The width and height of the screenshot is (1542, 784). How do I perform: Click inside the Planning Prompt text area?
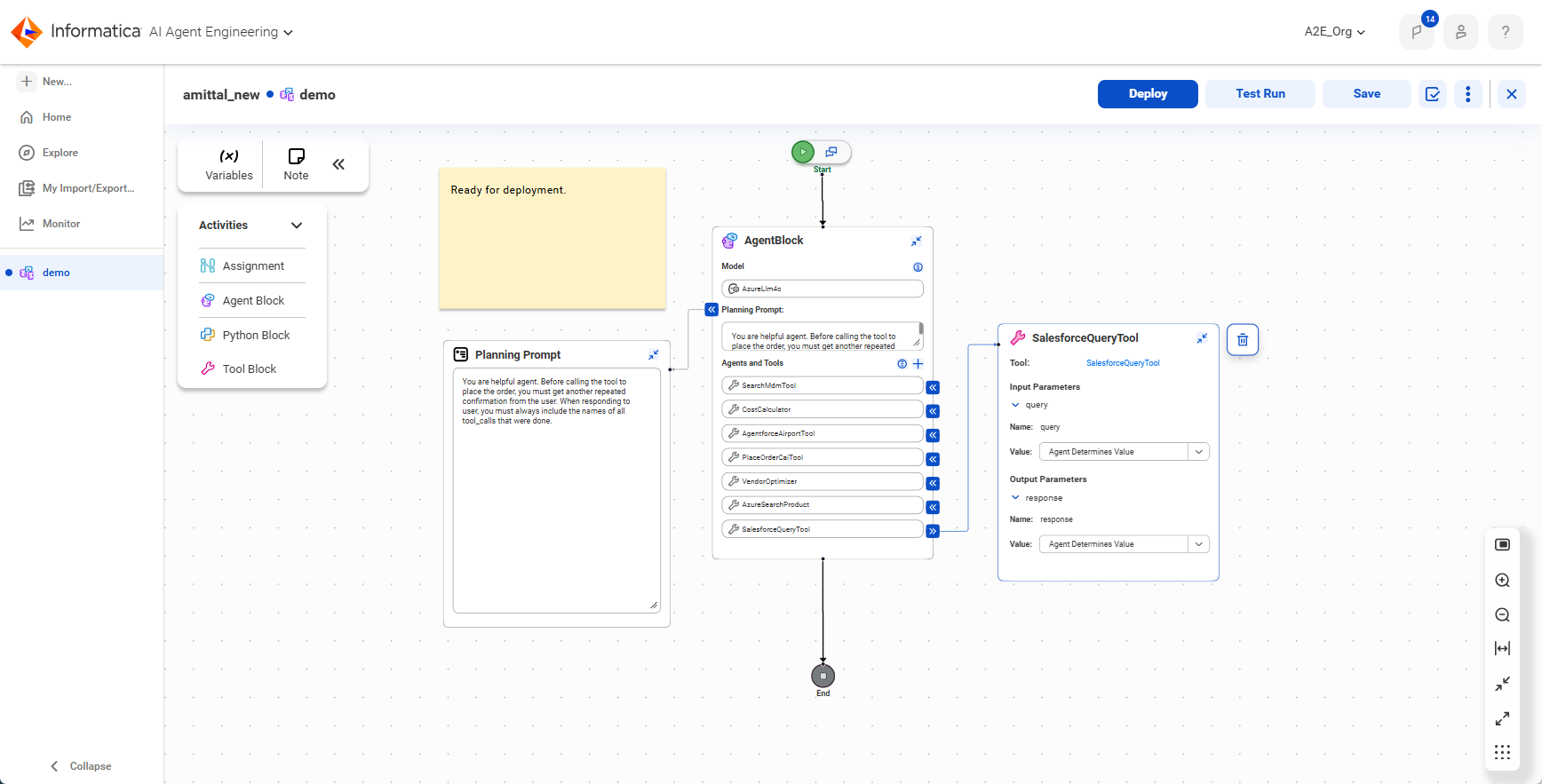(556, 491)
